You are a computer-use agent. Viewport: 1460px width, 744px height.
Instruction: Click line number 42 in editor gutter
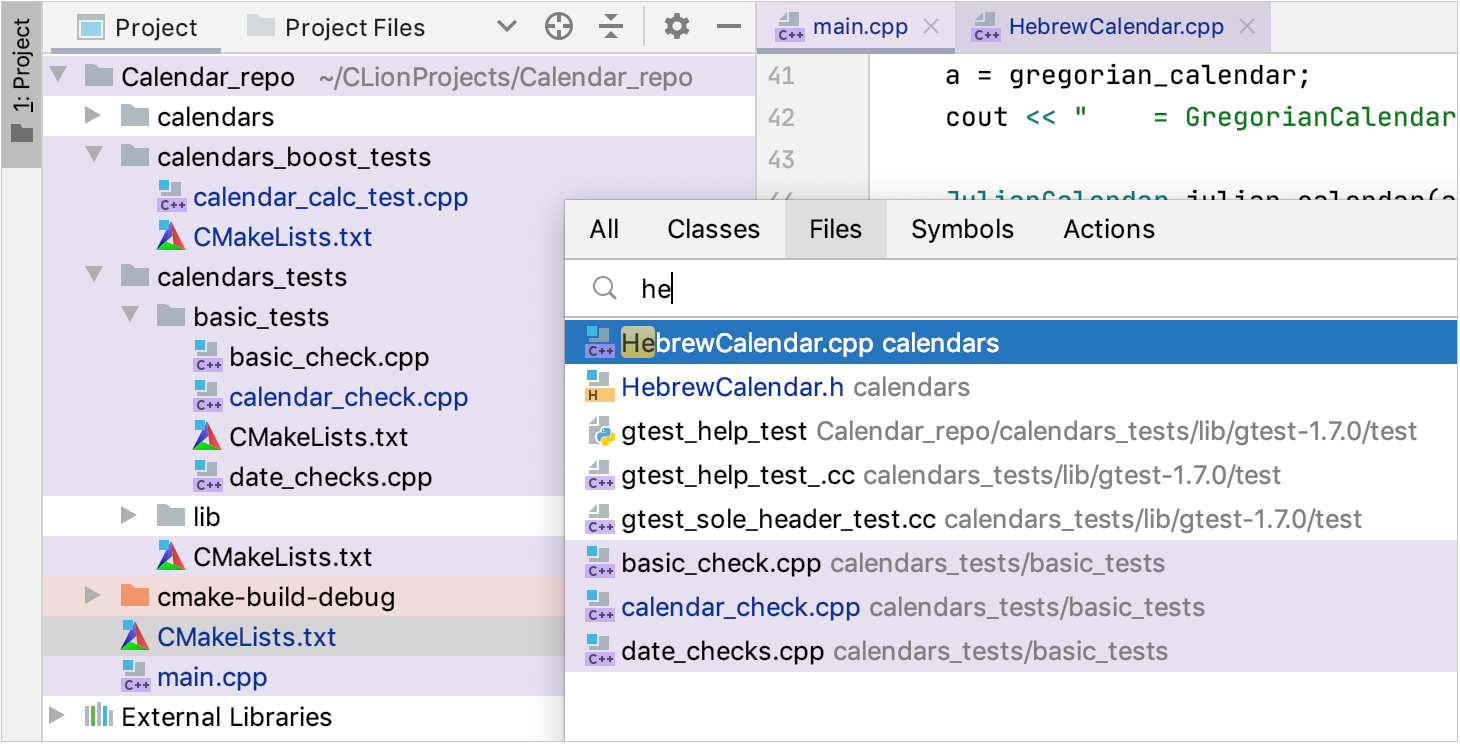pos(781,118)
